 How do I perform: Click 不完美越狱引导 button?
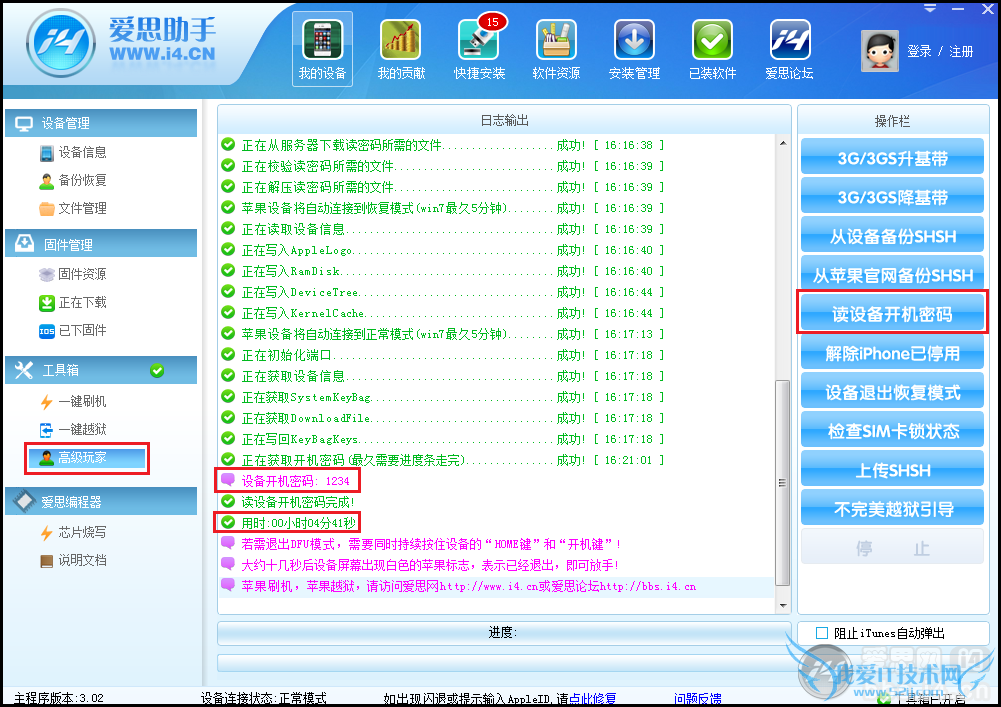tap(892, 508)
